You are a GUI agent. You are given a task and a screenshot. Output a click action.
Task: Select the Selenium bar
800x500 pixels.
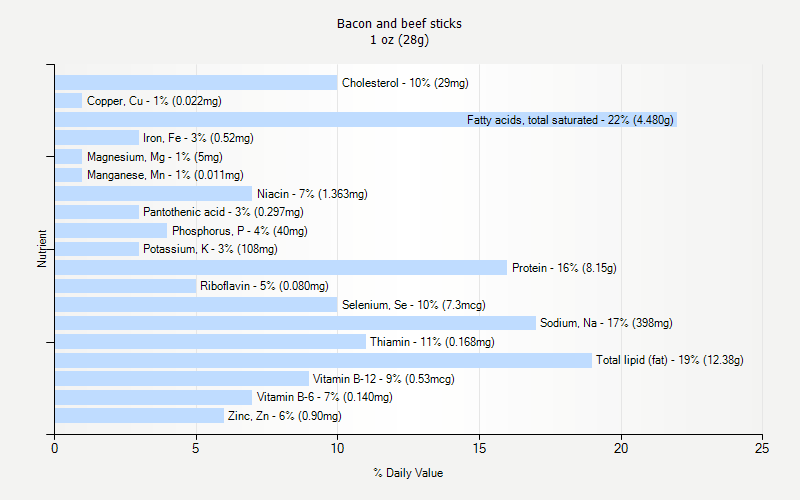tap(196, 305)
